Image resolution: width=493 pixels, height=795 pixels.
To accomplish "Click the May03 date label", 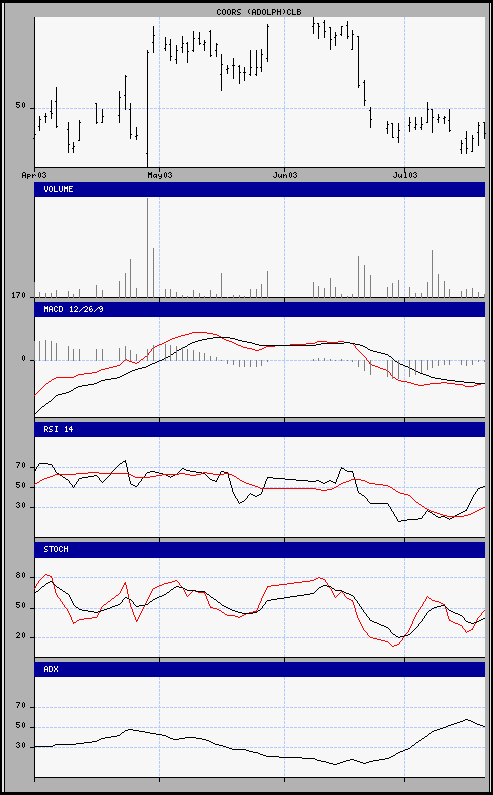I will 160,175.
